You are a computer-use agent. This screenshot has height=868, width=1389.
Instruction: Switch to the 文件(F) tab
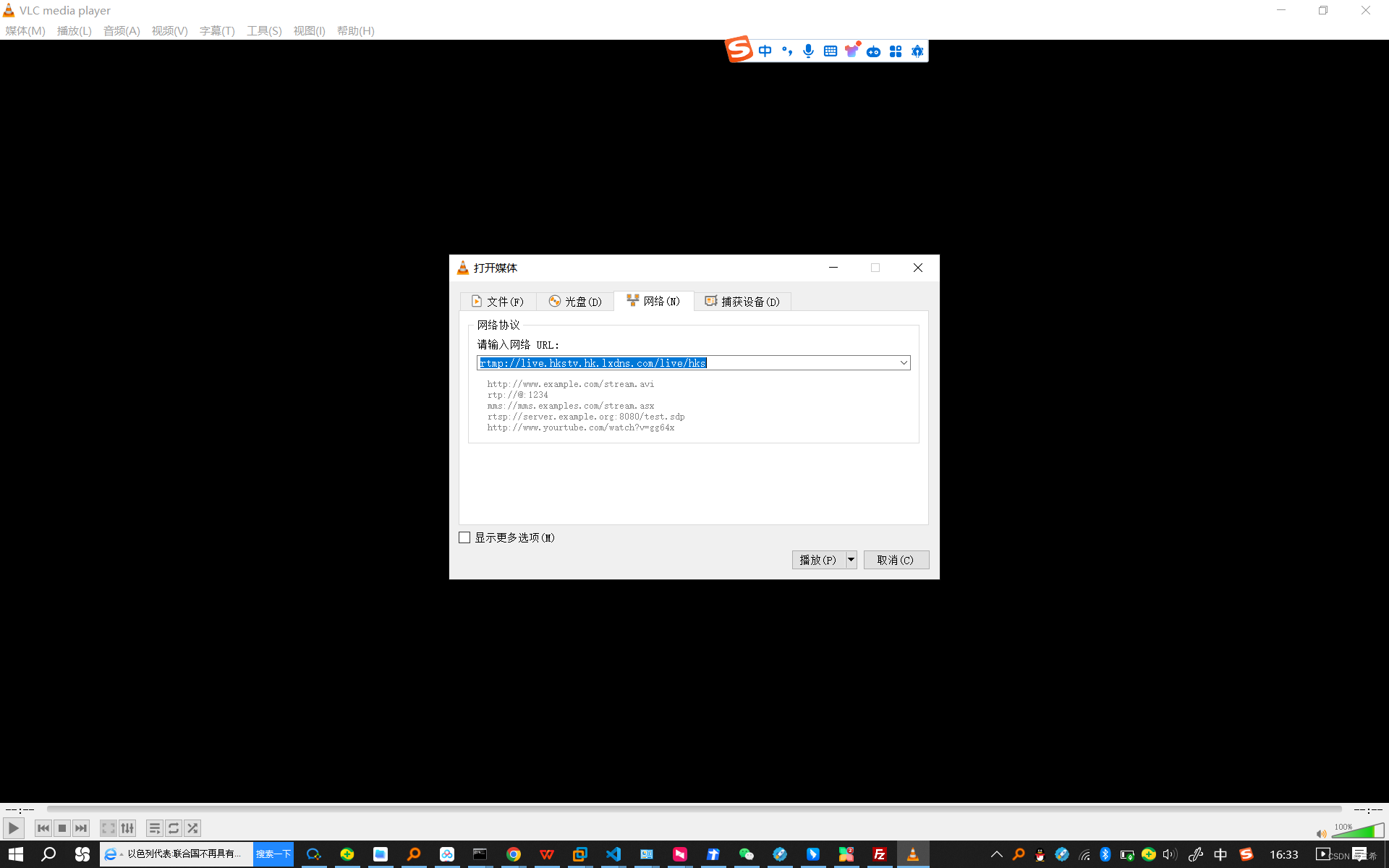pos(498,302)
